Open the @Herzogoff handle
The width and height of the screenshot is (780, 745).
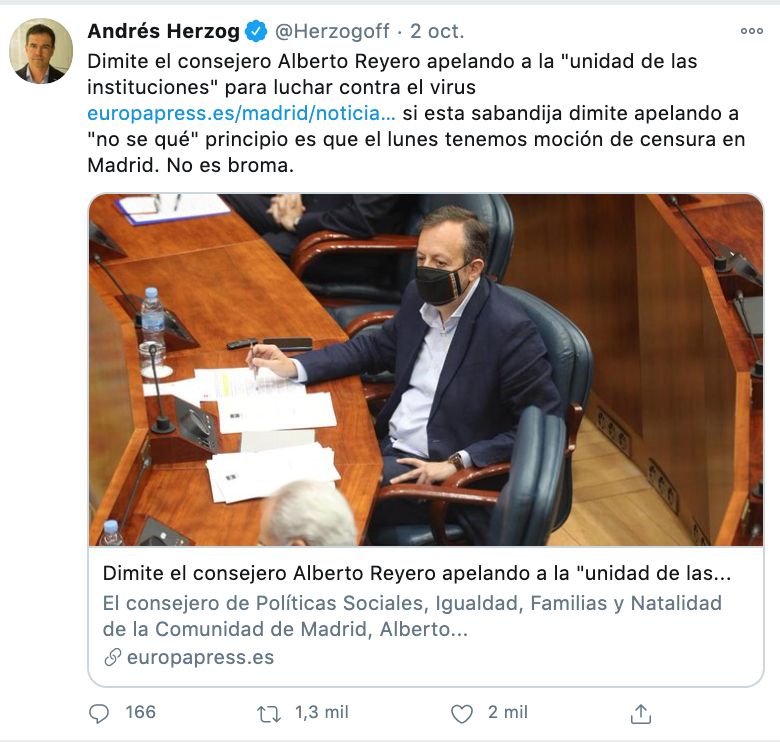[332, 31]
